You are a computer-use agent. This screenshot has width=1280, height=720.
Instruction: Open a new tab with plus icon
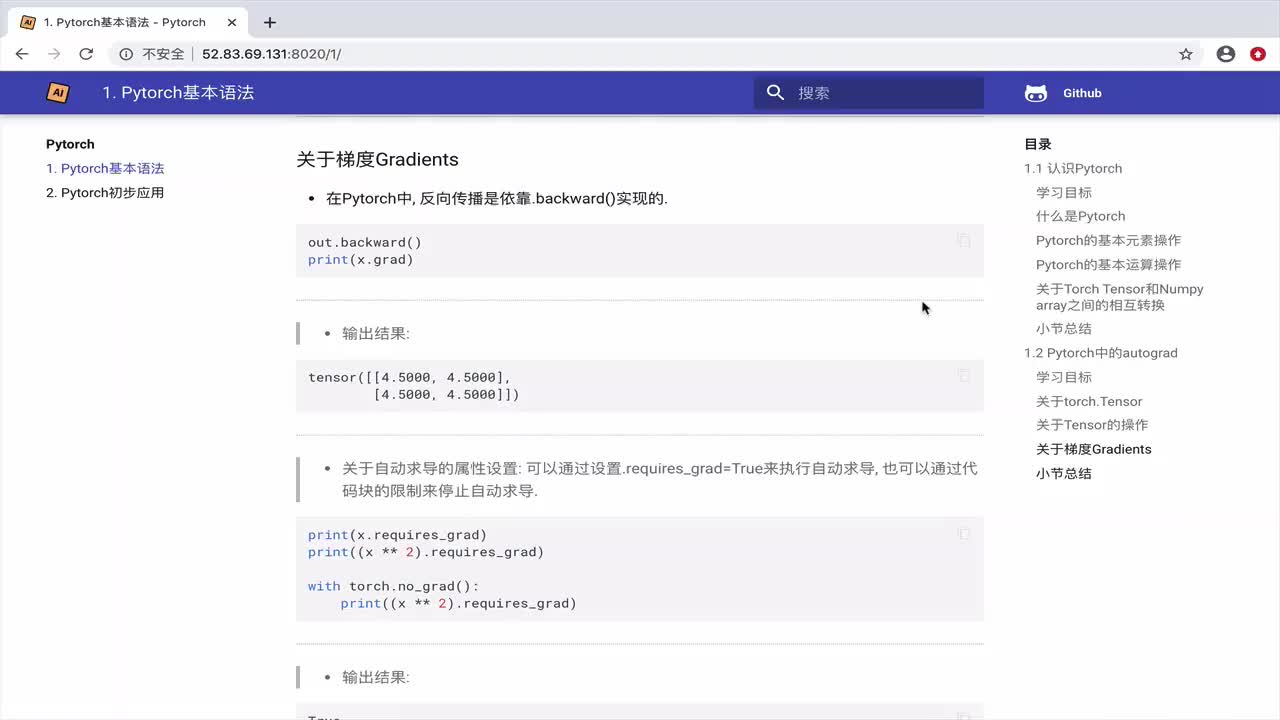coord(270,22)
